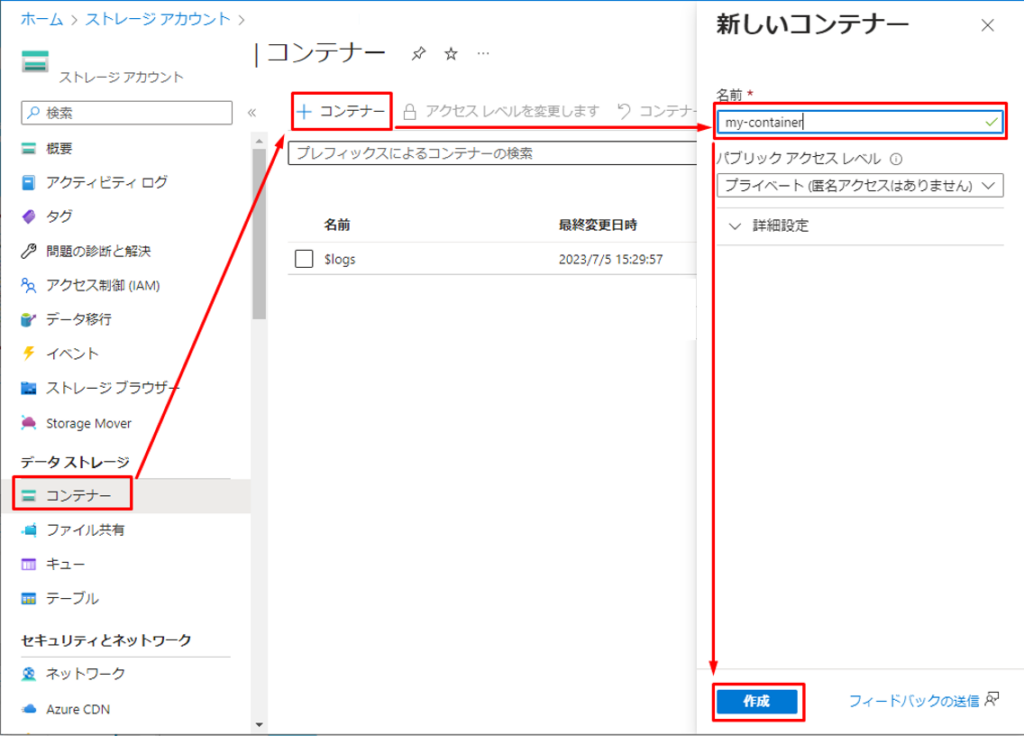Click the Azure CDN cloud icon
1024x736 pixels.
tap(29, 709)
